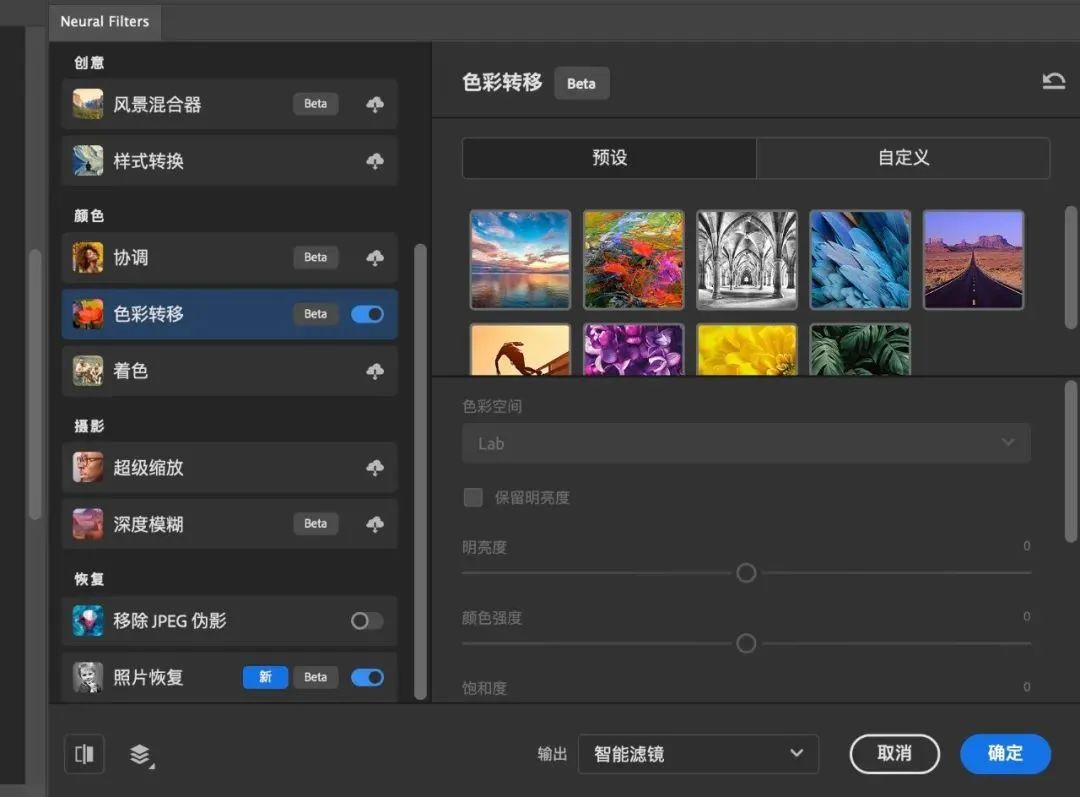Select the desert road preset thumbnail
Image resolution: width=1080 pixels, height=797 pixels.
(x=973, y=259)
